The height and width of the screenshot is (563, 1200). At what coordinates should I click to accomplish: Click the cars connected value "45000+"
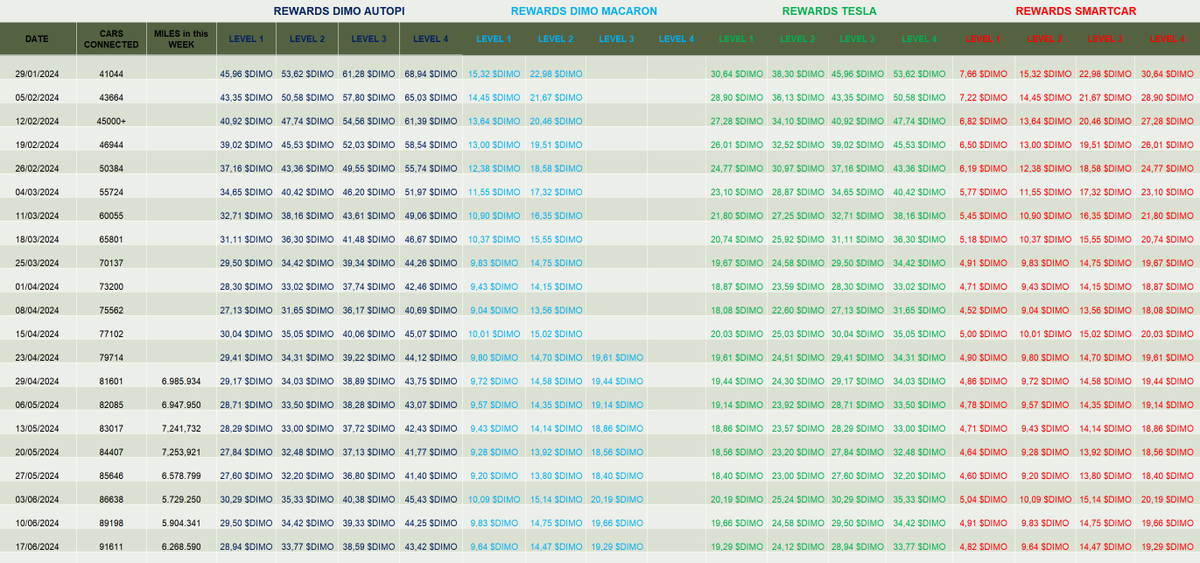tap(112, 122)
